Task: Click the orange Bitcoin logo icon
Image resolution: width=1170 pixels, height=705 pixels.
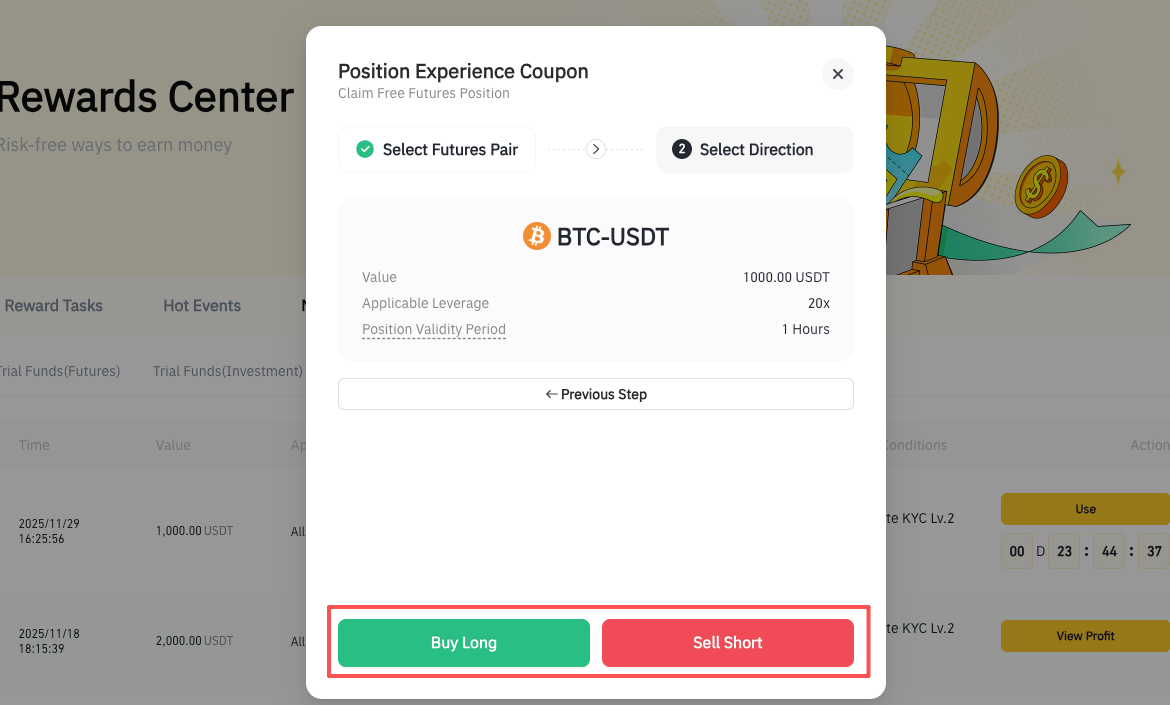Action: click(536, 236)
